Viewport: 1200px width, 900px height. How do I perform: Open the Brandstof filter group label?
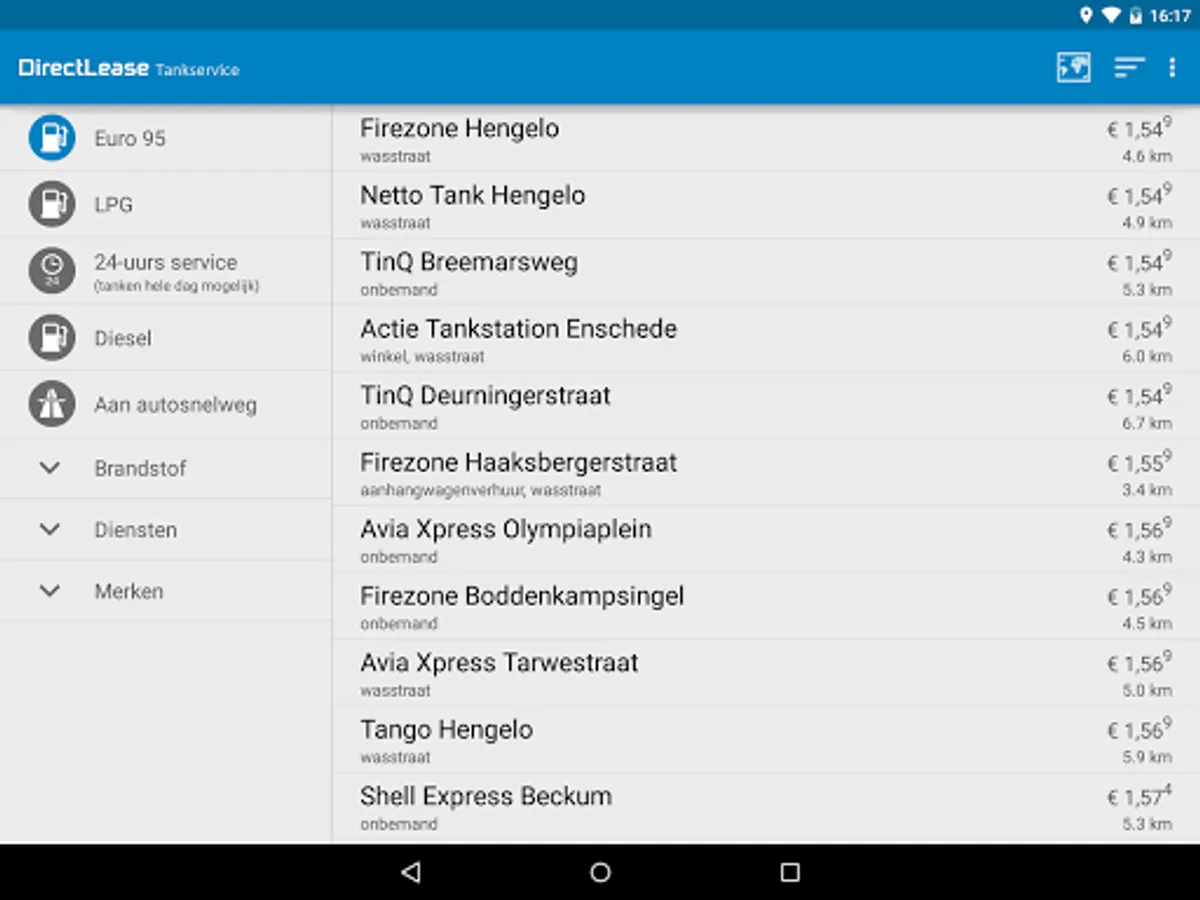click(140, 468)
